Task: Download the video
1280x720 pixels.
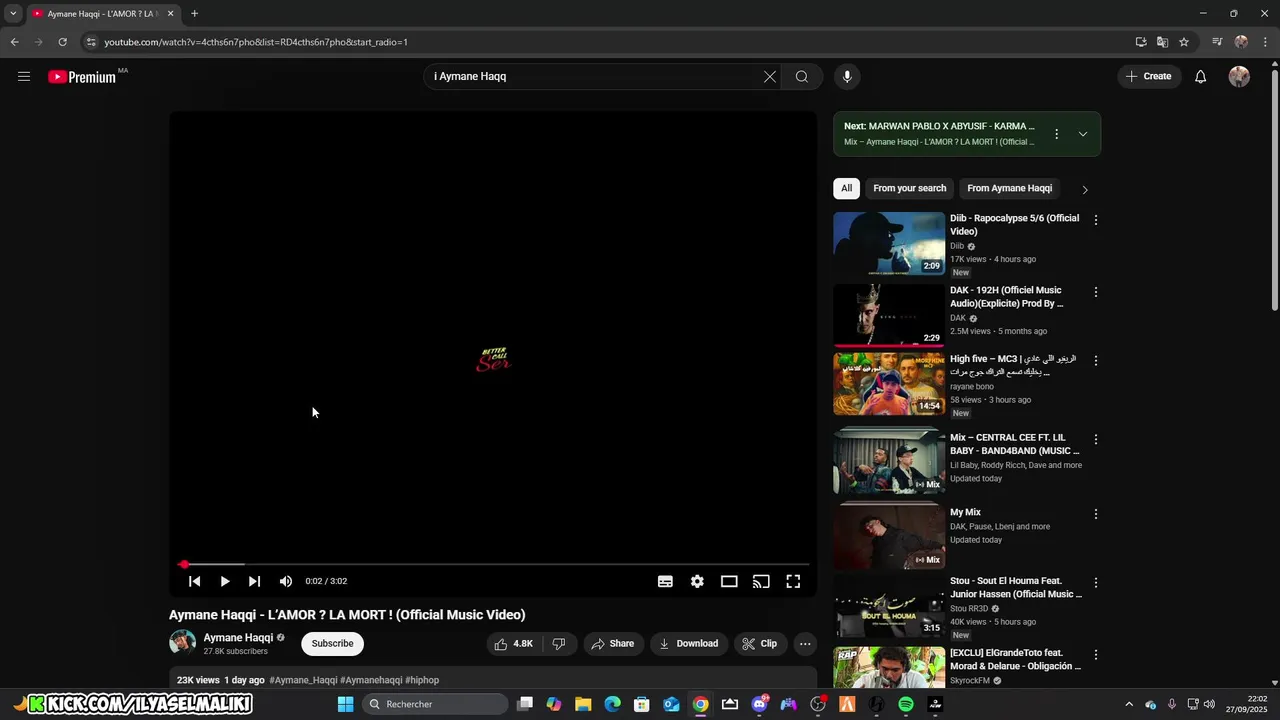Action: click(x=689, y=644)
